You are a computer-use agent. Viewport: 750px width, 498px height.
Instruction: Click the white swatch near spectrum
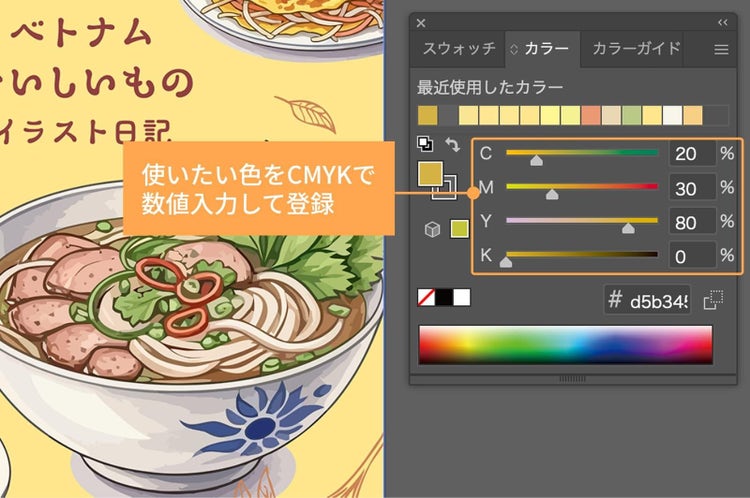[462, 297]
